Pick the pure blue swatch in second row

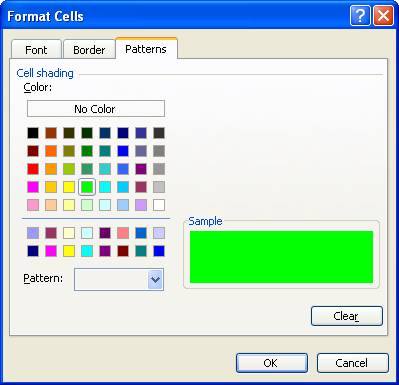[123, 151]
